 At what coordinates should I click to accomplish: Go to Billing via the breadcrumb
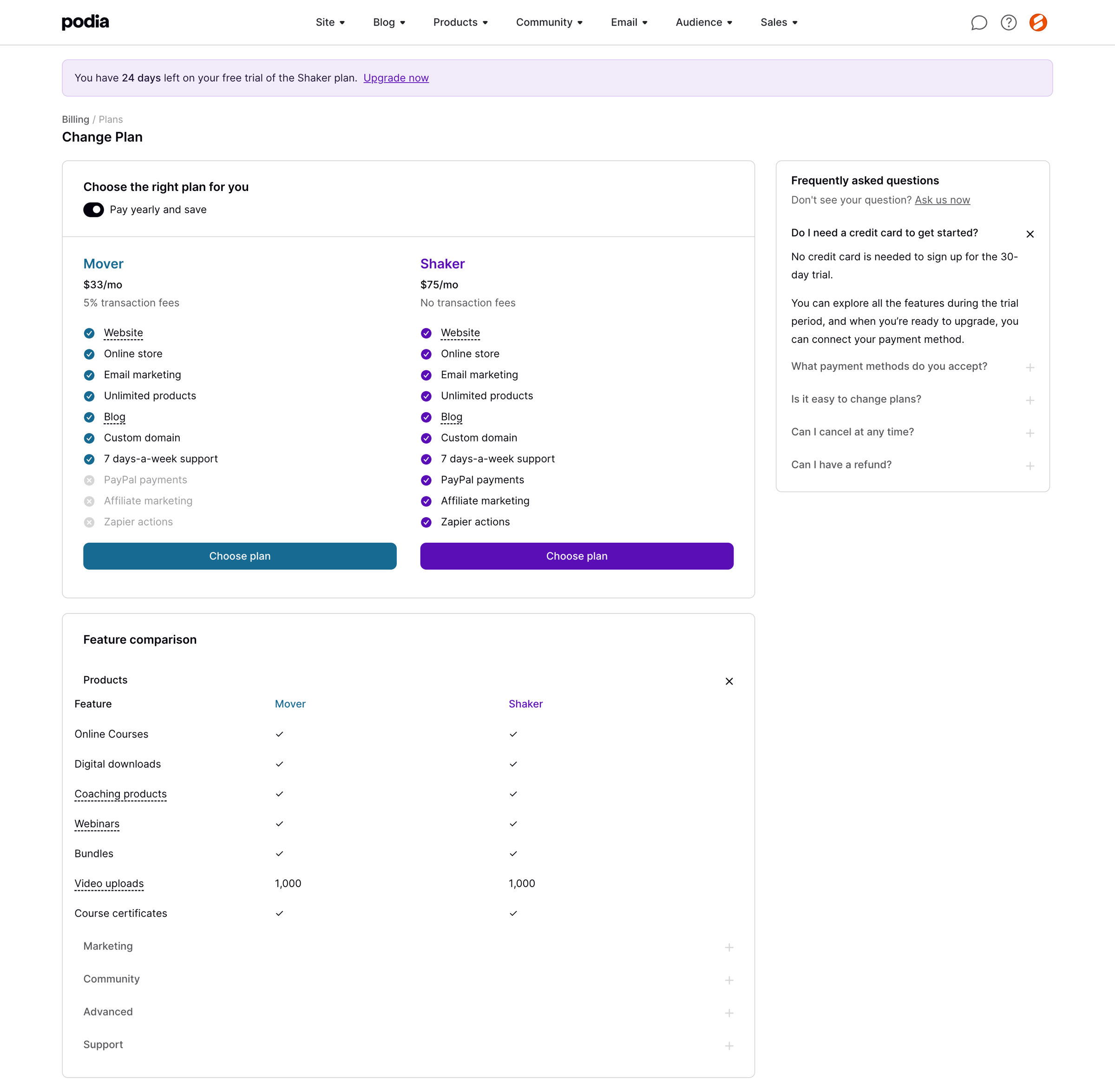click(76, 119)
